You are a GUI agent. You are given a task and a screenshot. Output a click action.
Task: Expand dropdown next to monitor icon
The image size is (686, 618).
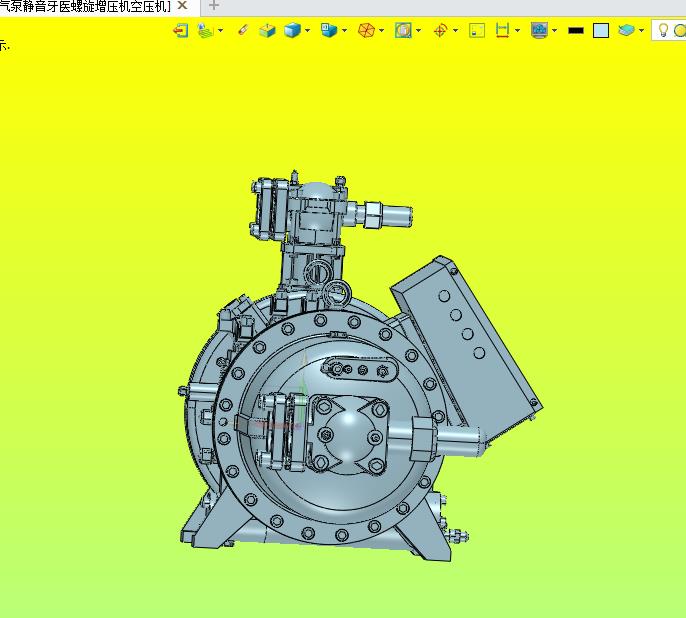(x=554, y=31)
